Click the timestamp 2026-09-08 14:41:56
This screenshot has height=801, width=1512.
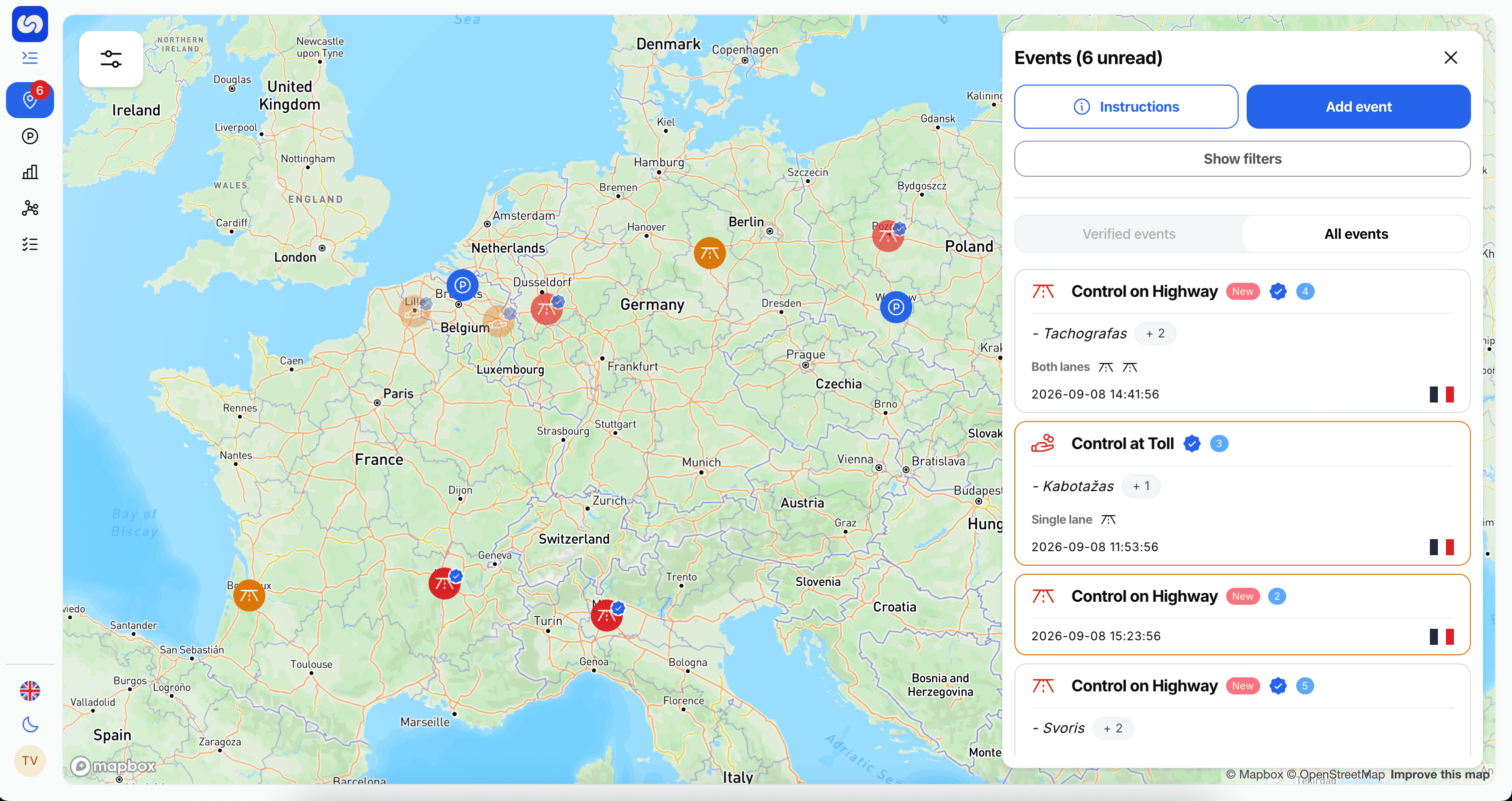pyautogui.click(x=1095, y=394)
